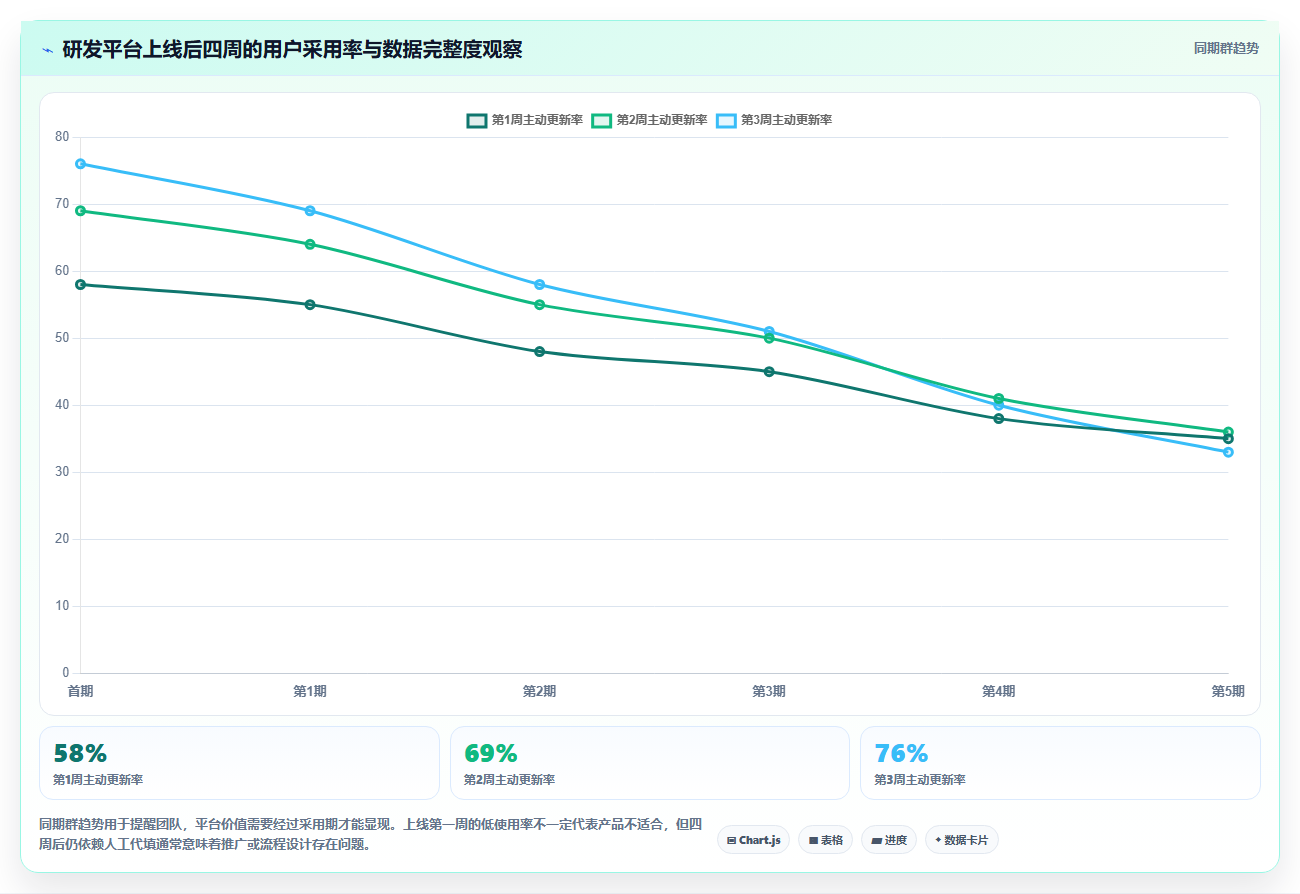Toggle the 第1周主动更新率 legend swatch

coord(476,120)
